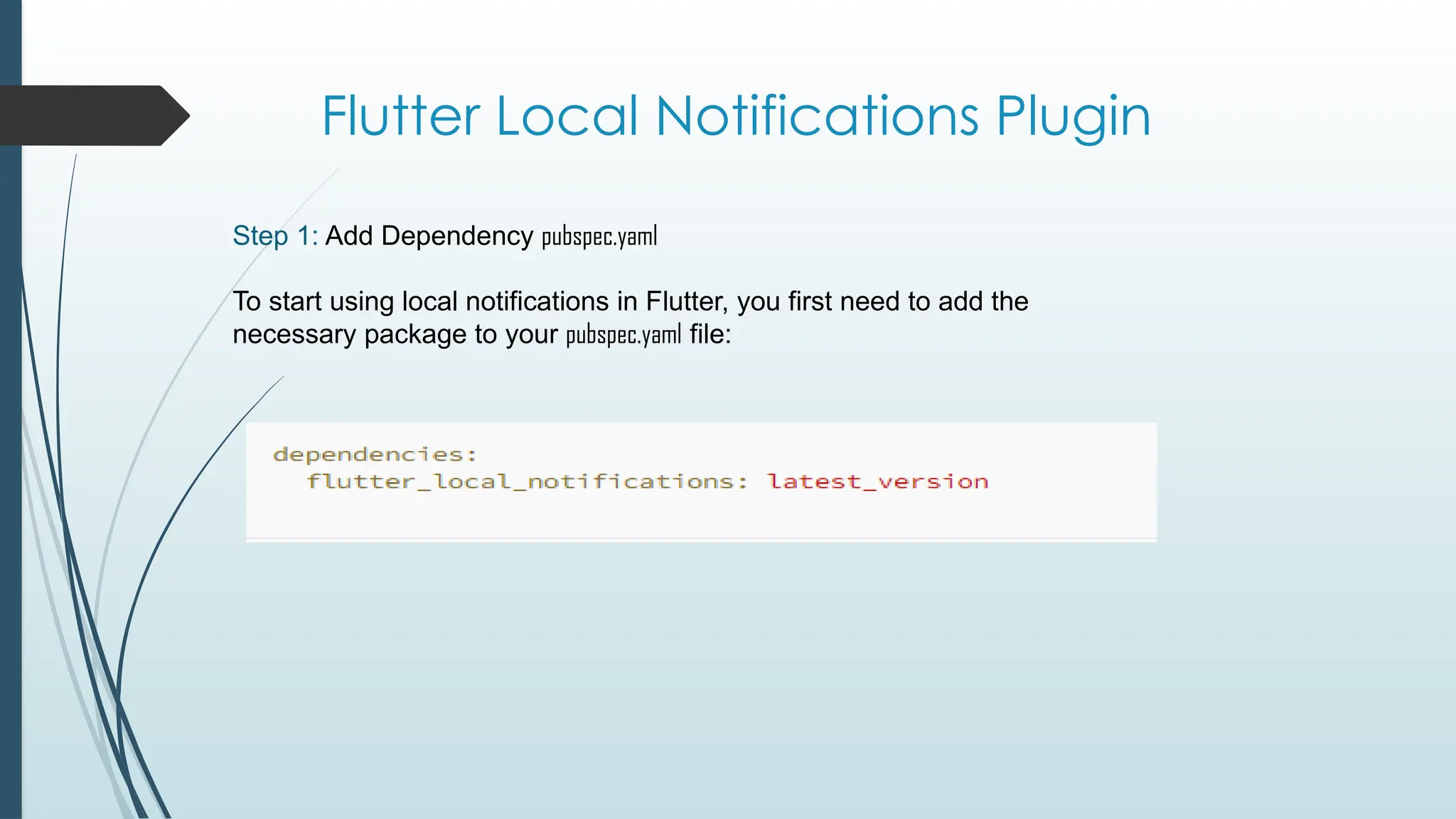Click 'pubspec.yaml' in the Step 1 heading
1456x819 pixels.
pyautogui.click(x=599, y=236)
